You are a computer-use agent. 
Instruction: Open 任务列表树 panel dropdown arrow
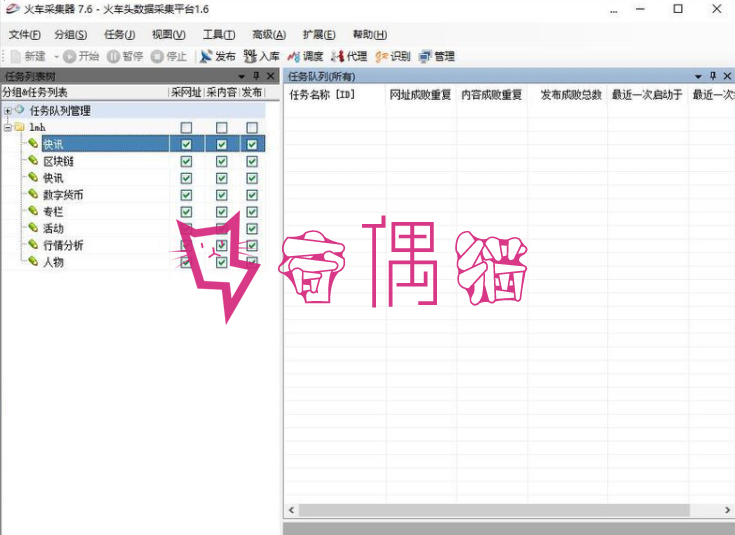pyautogui.click(x=241, y=76)
